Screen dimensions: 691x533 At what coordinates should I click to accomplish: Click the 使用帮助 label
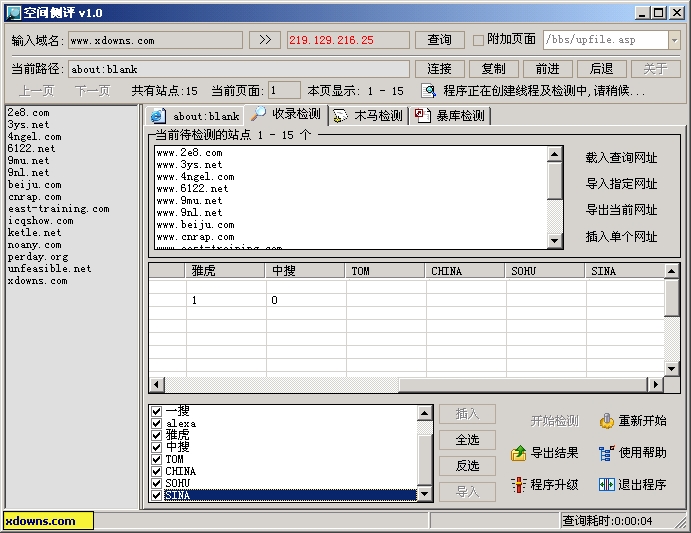[x=643, y=453]
